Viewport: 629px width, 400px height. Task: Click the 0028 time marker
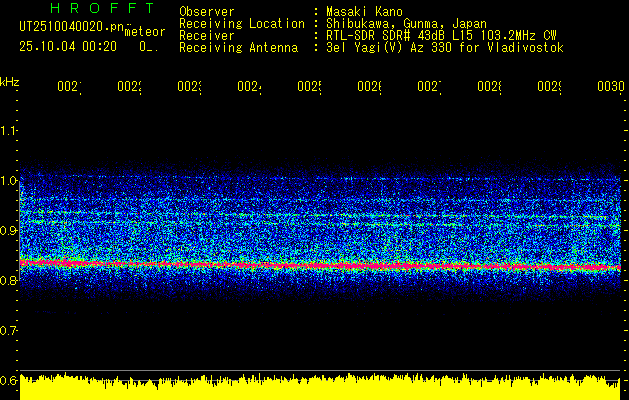coord(489,86)
